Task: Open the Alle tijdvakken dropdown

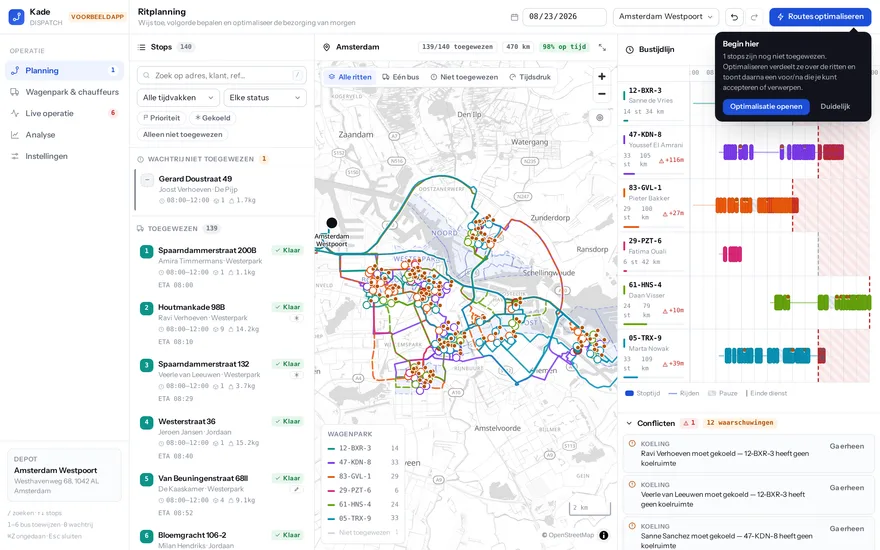Action: pos(178,98)
